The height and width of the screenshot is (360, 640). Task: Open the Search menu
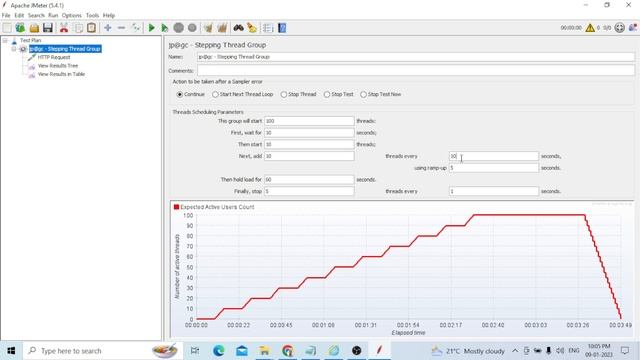pyautogui.click(x=36, y=15)
